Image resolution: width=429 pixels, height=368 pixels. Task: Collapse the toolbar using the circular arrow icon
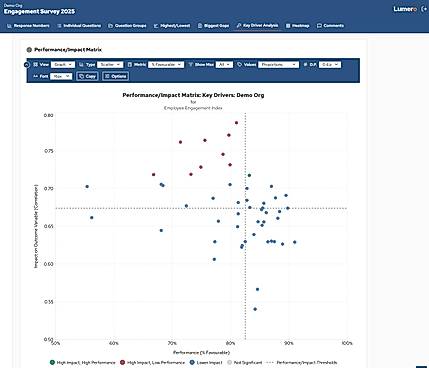[27, 65]
